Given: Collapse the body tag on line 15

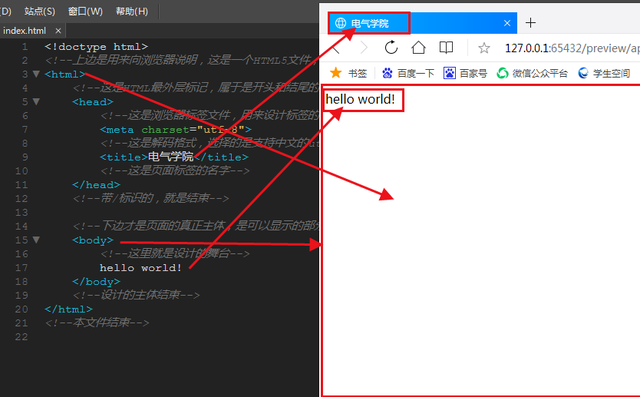Looking at the screenshot, I should pyautogui.click(x=36, y=240).
